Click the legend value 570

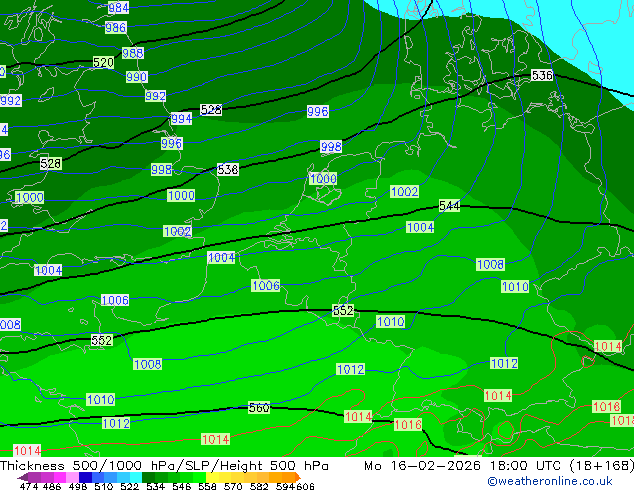pyautogui.click(x=233, y=486)
